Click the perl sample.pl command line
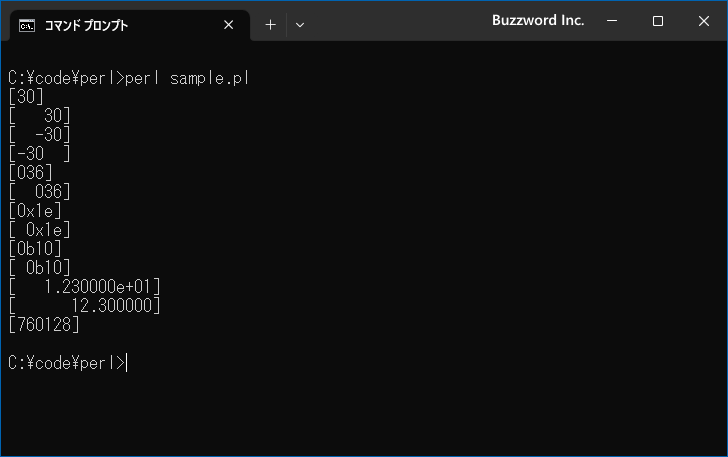This screenshot has height=457, width=728. coord(129,78)
